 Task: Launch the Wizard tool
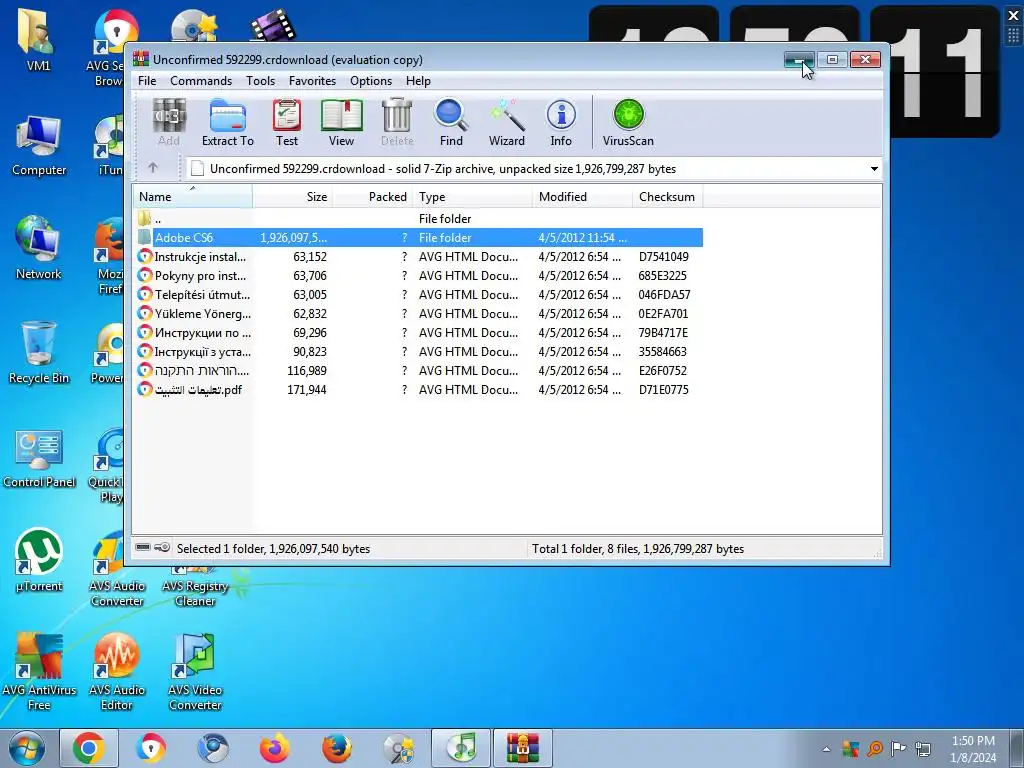coord(507,122)
